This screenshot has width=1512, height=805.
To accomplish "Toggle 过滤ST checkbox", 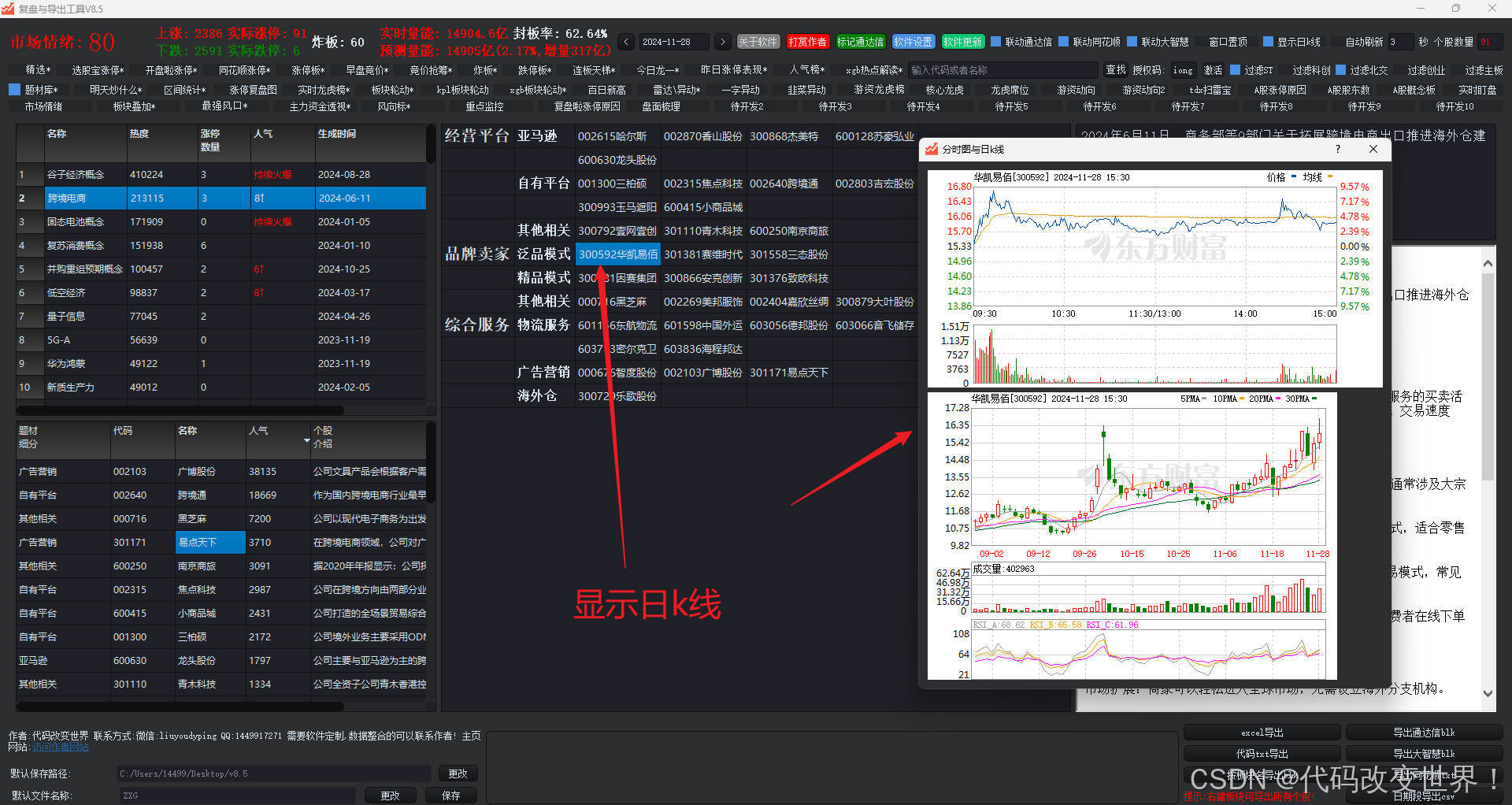I will pos(1251,70).
